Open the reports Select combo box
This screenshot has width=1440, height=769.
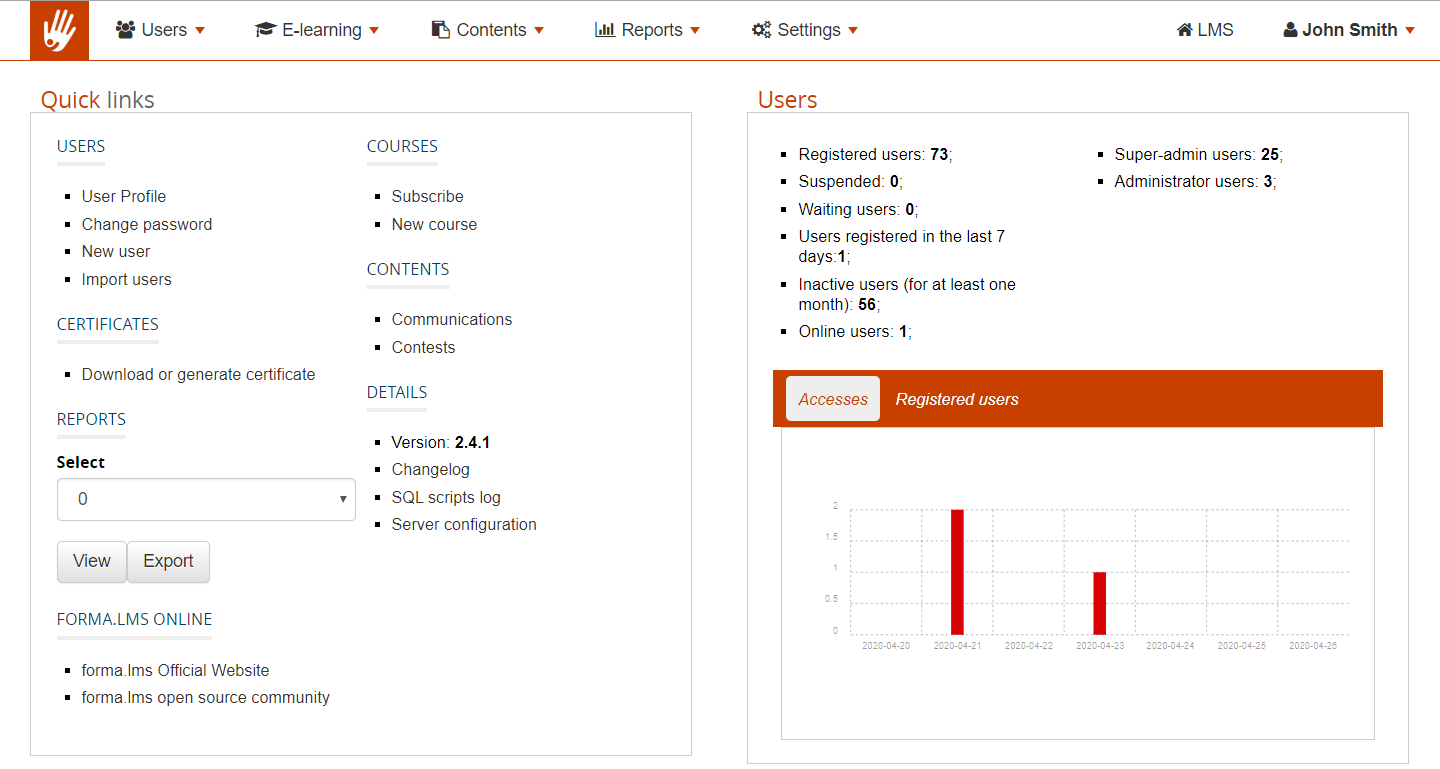coord(206,499)
